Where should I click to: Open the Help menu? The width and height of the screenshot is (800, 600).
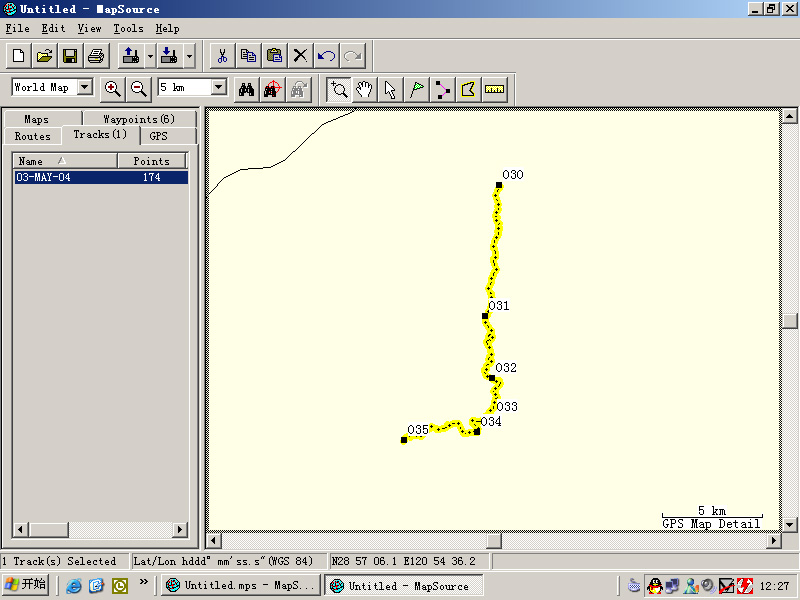pyautogui.click(x=167, y=29)
